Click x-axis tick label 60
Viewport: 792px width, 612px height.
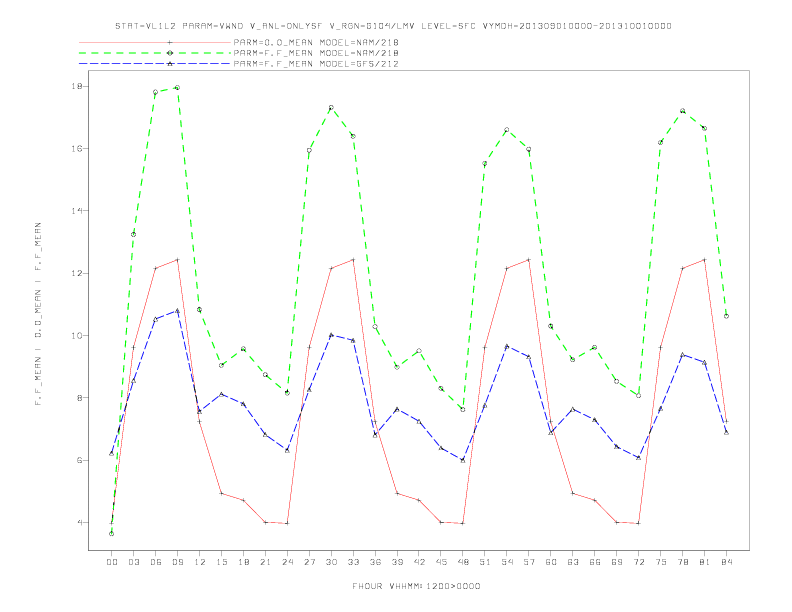551,562
